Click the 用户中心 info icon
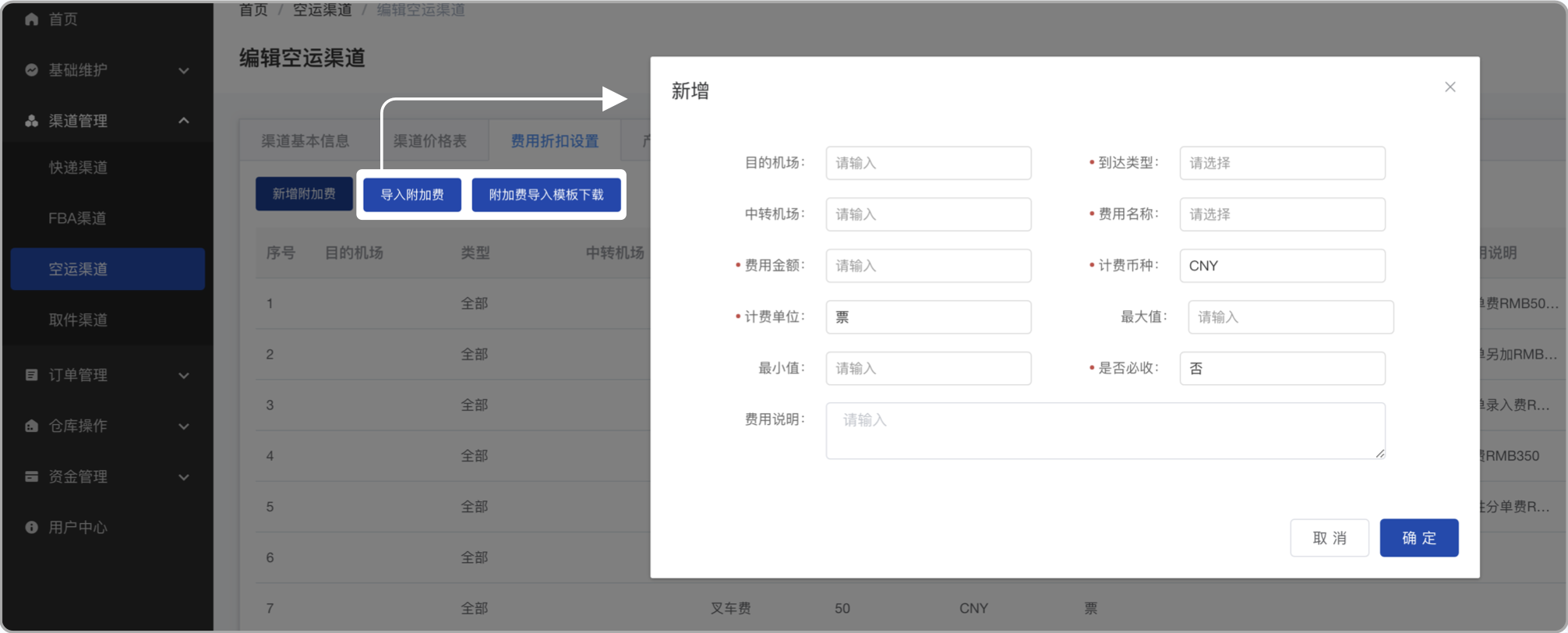1568x633 pixels. point(31,528)
